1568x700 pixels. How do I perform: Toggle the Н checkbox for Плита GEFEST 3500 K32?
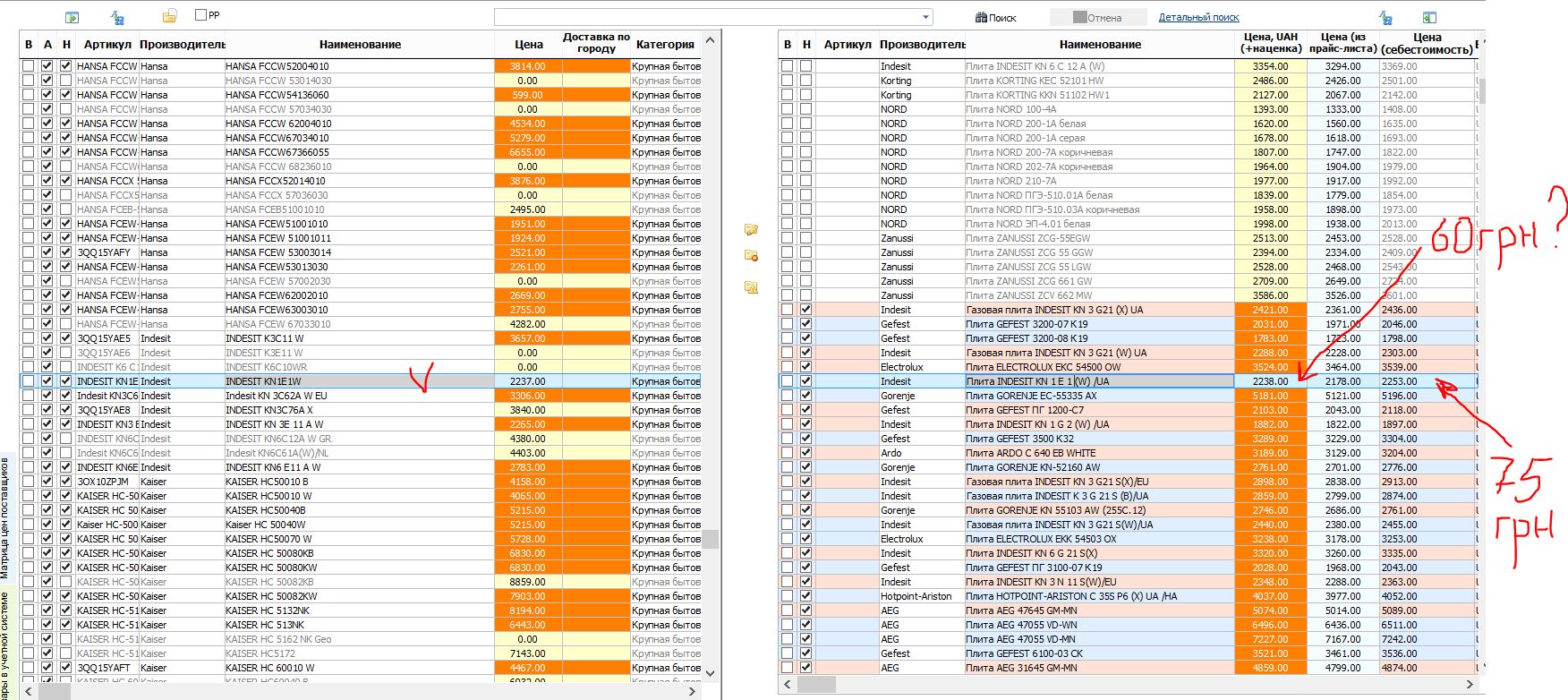click(806, 439)
